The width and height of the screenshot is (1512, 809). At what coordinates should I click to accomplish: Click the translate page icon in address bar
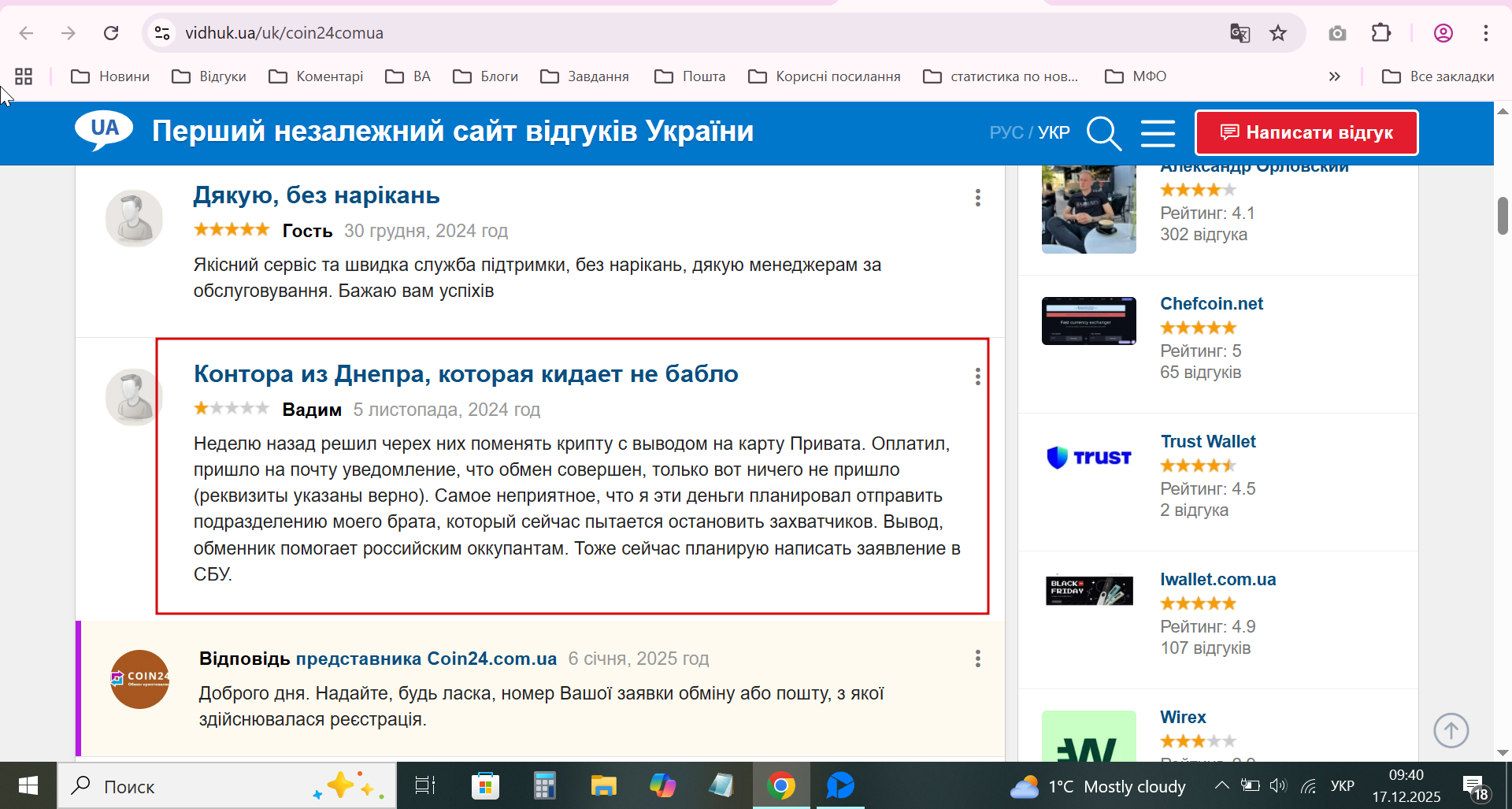(1240, 33)
